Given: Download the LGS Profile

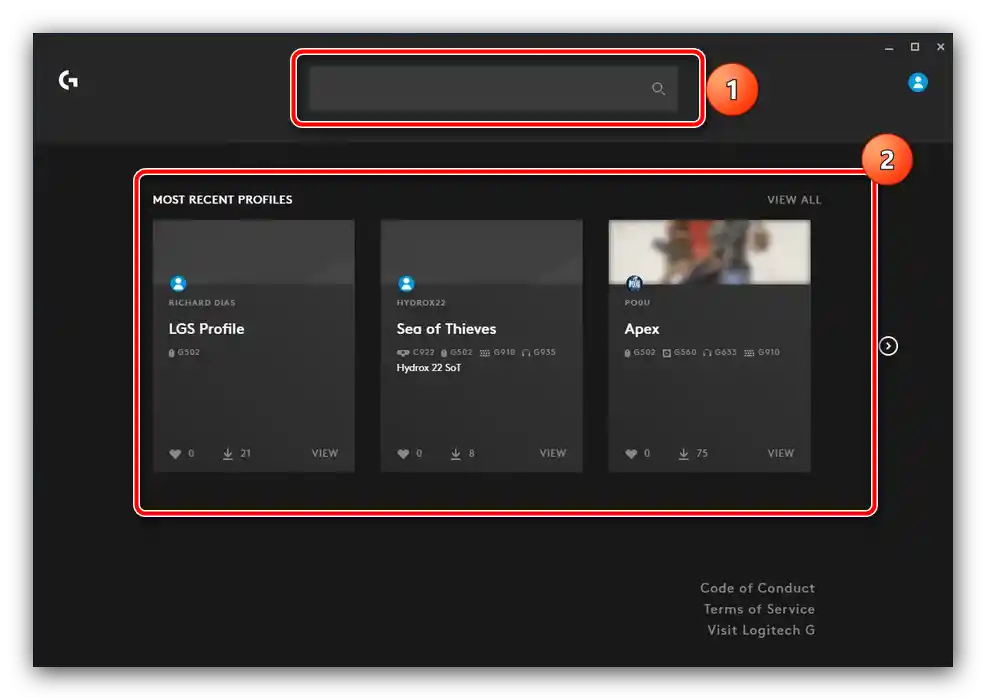Looking at the screenshot, I should [x=228, y=453].
